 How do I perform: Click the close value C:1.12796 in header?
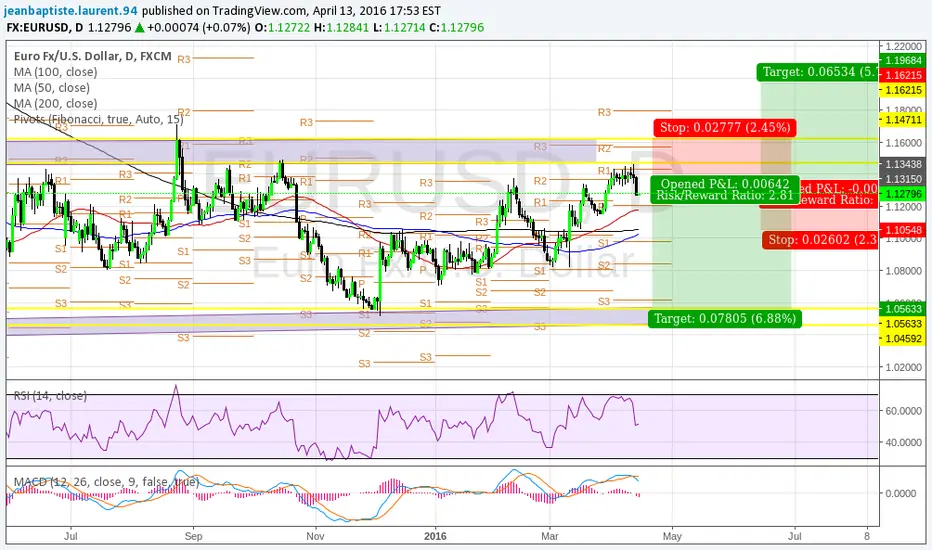(456, 27)
